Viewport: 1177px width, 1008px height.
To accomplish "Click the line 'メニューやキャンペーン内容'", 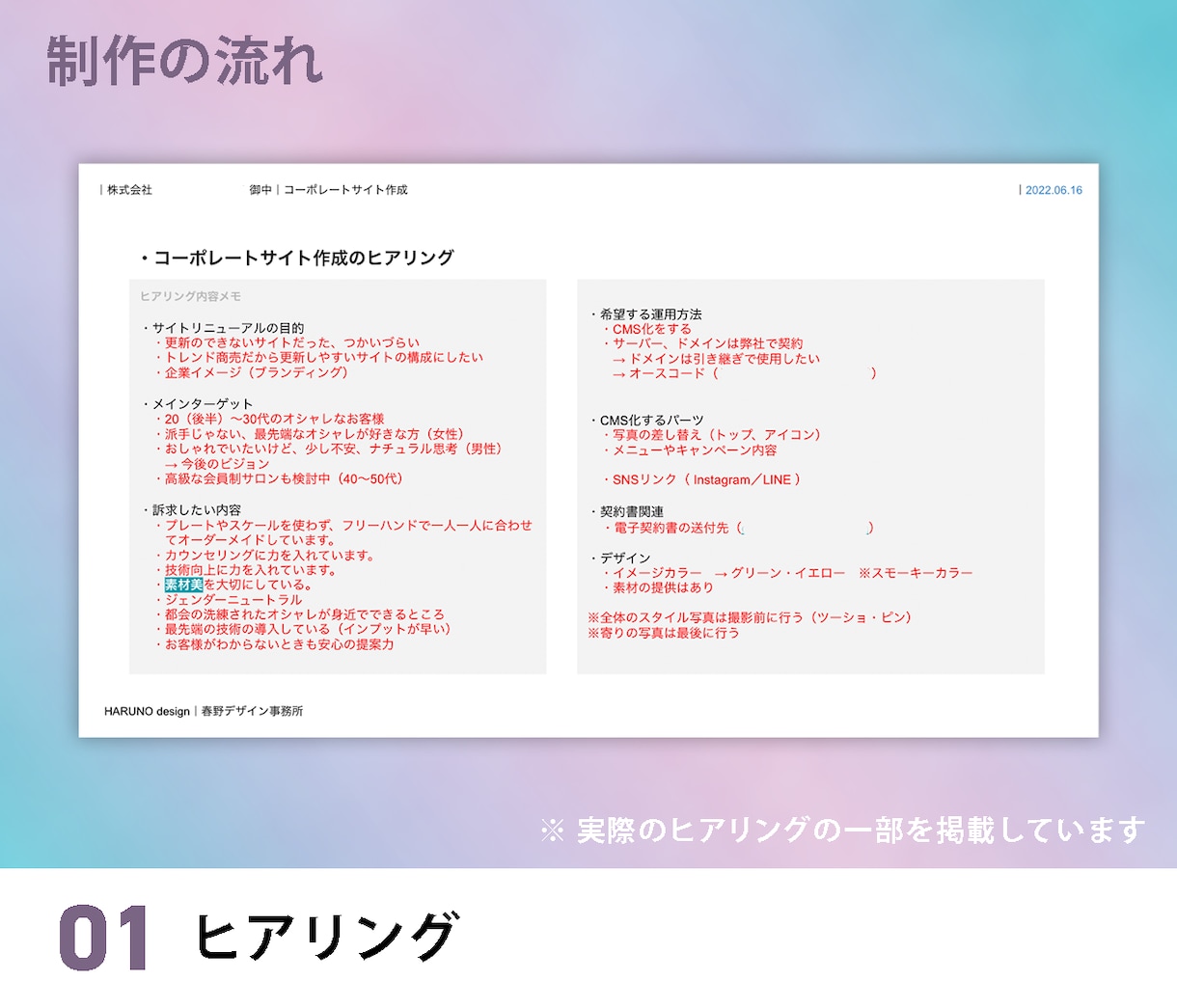I will coord(695,450).
